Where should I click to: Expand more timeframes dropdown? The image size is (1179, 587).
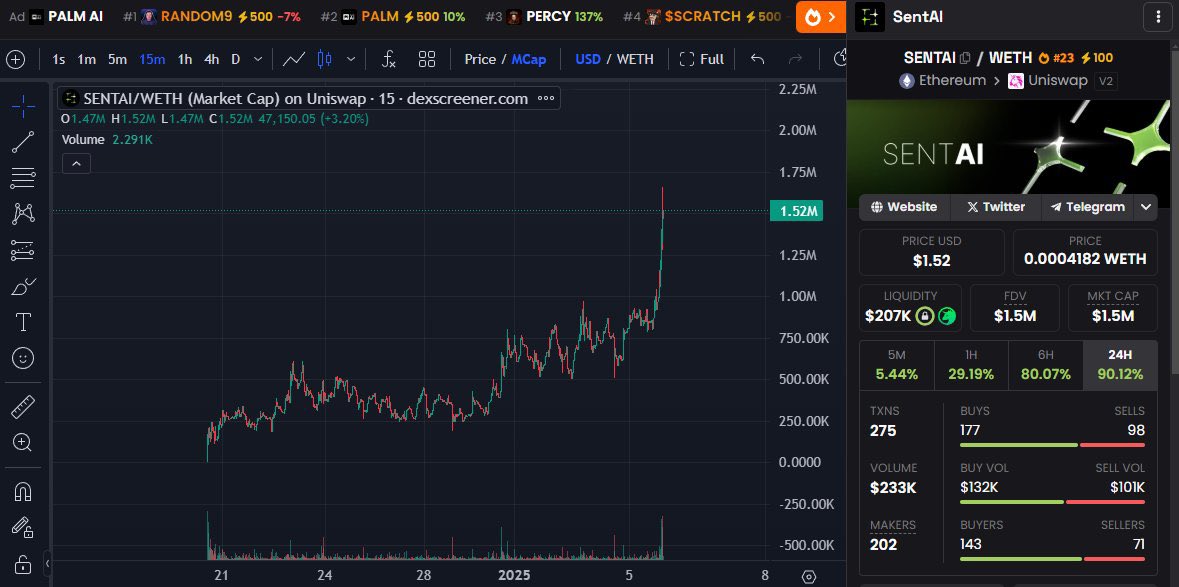pyautogui.click(x=258, y=59)
